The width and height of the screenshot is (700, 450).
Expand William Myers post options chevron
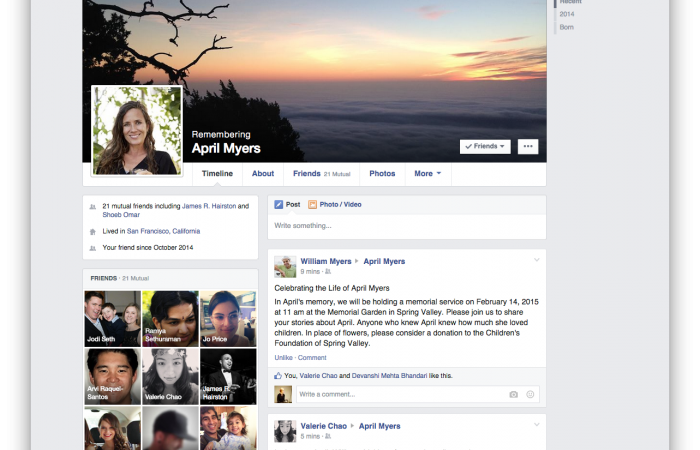pos(536,260)
